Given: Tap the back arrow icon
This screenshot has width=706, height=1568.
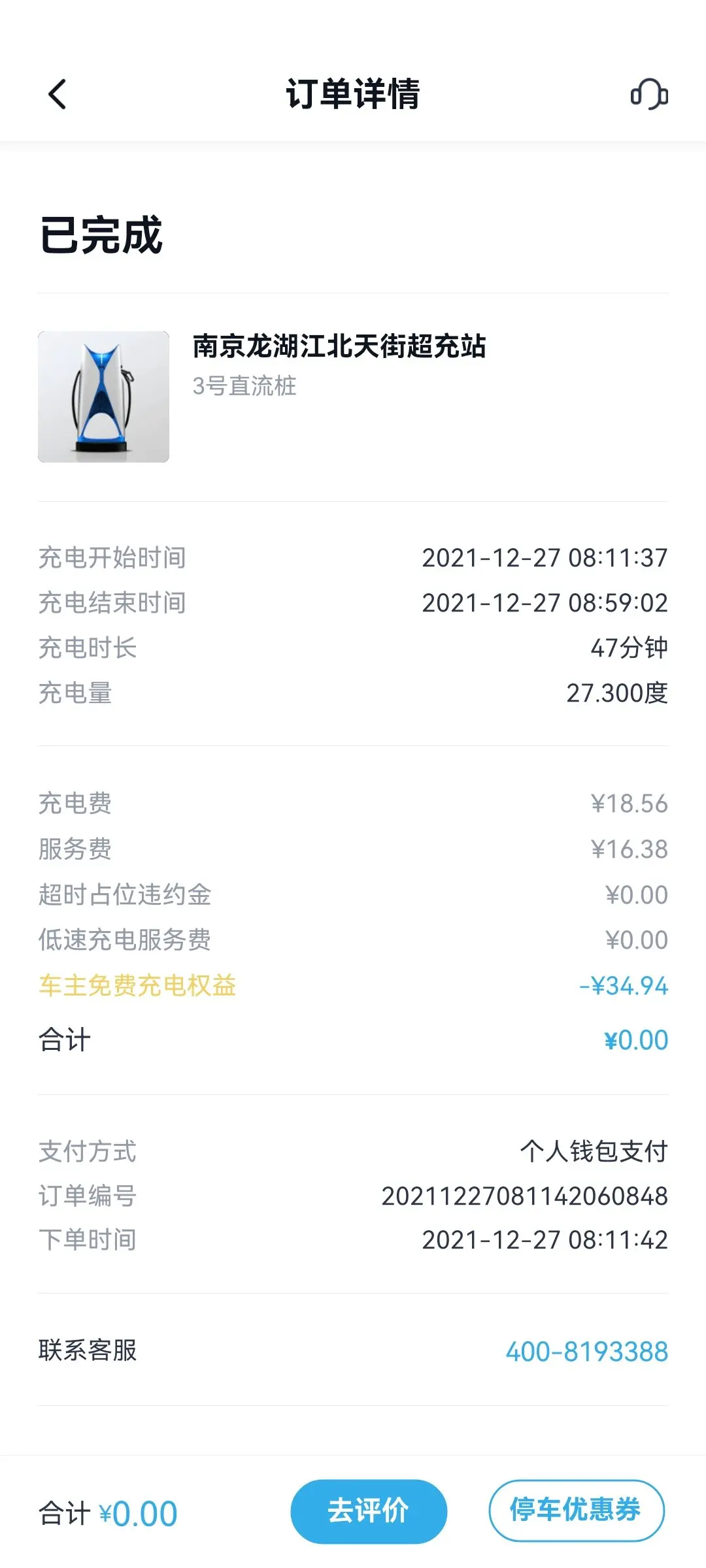Looking at the screenshot, I should 58,94.
